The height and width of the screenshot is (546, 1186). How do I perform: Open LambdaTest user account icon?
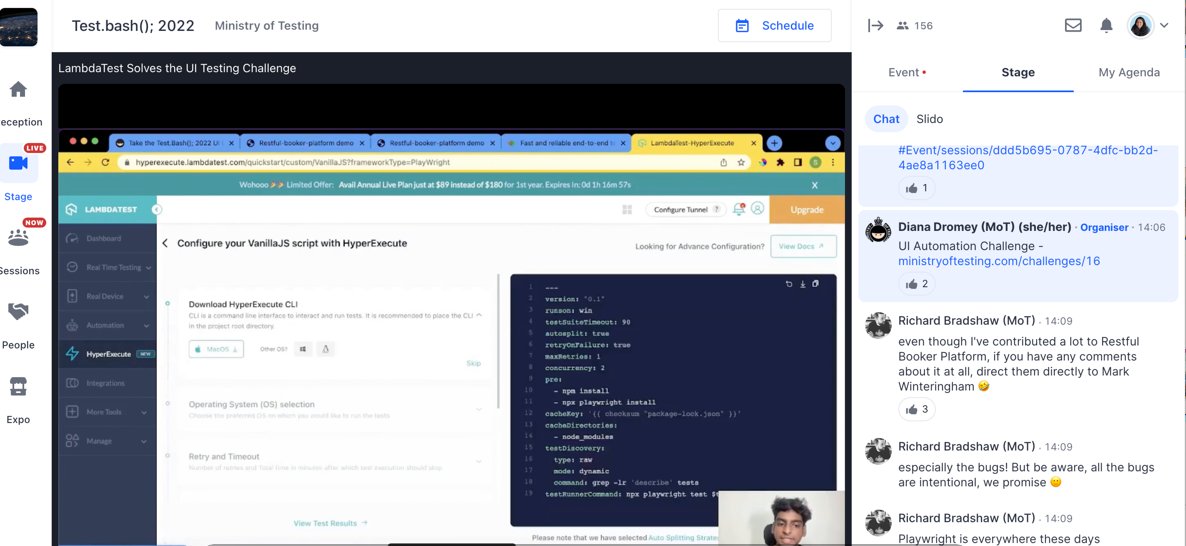pos(757,208)
